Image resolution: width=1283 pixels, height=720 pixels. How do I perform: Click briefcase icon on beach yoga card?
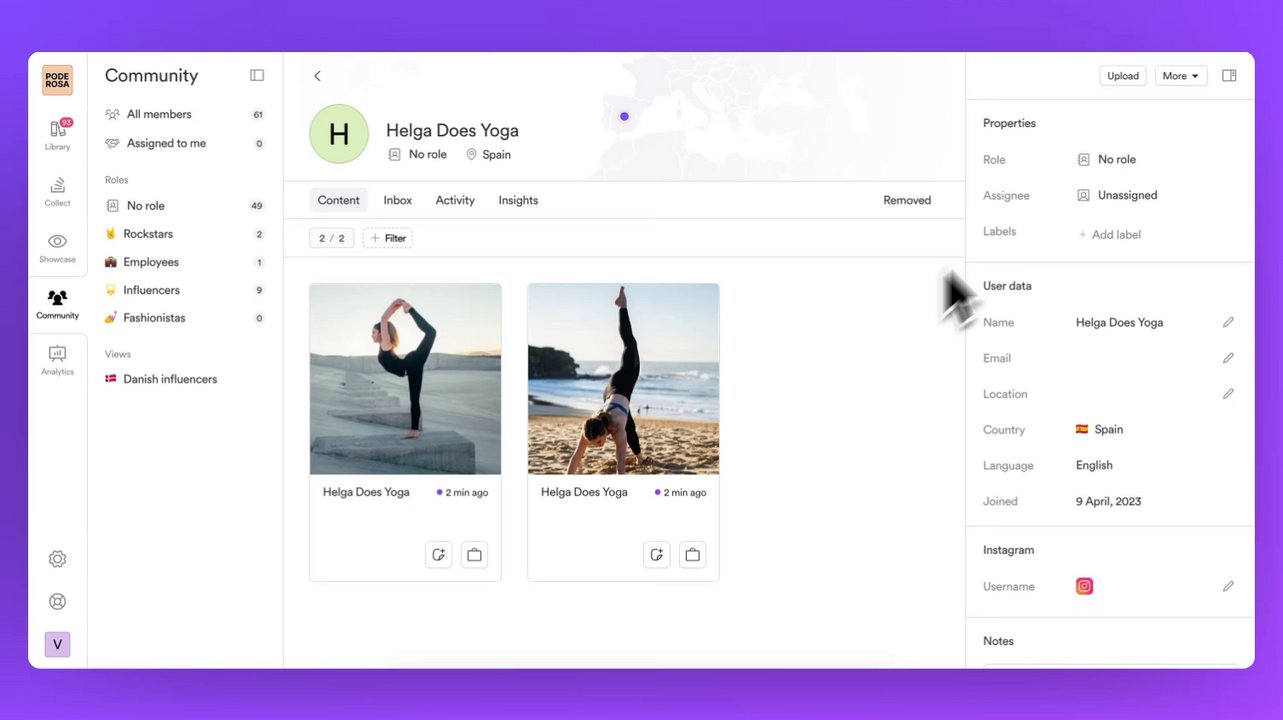coord(692,554)
